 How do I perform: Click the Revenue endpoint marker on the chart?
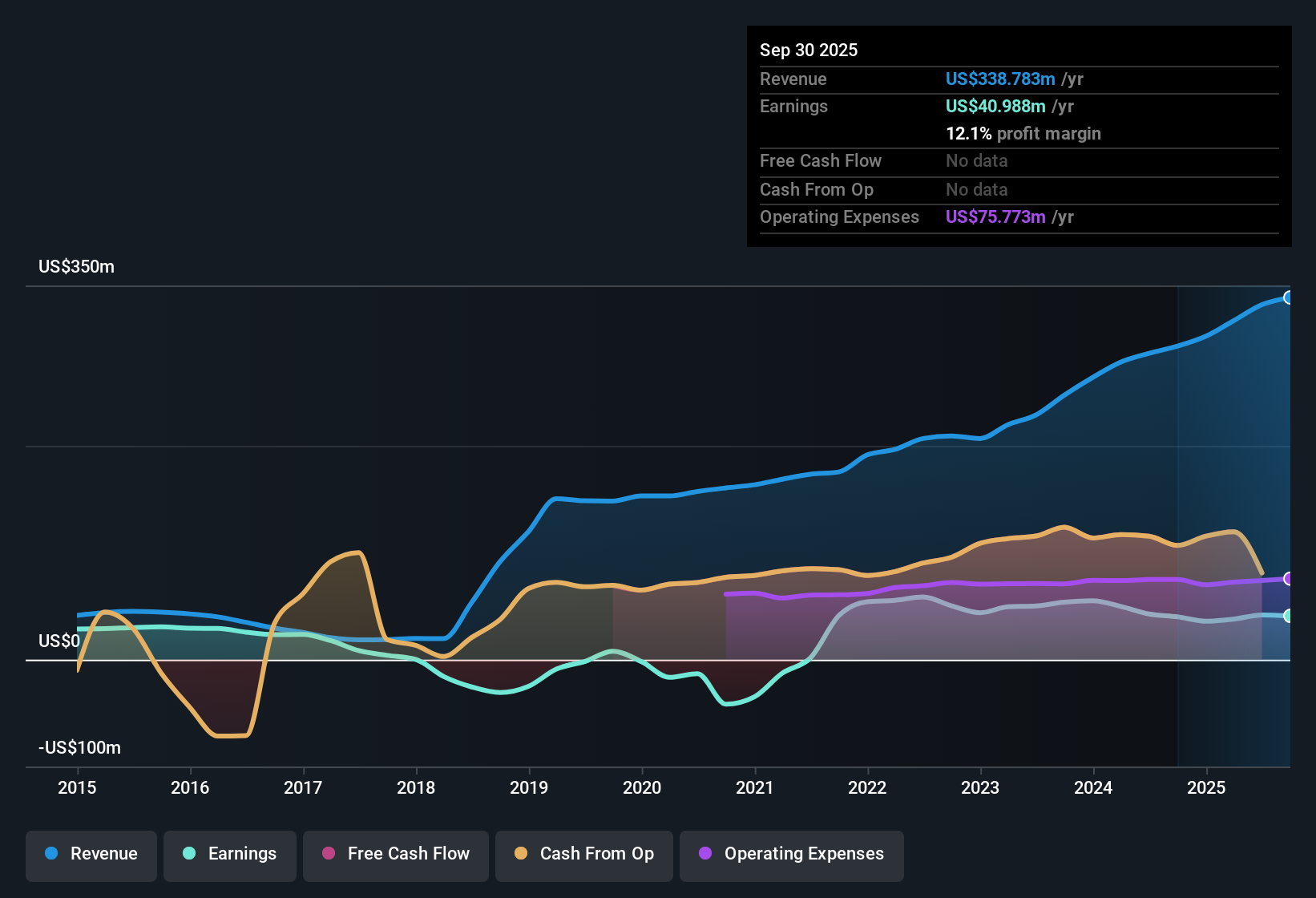coord(1289,297)
